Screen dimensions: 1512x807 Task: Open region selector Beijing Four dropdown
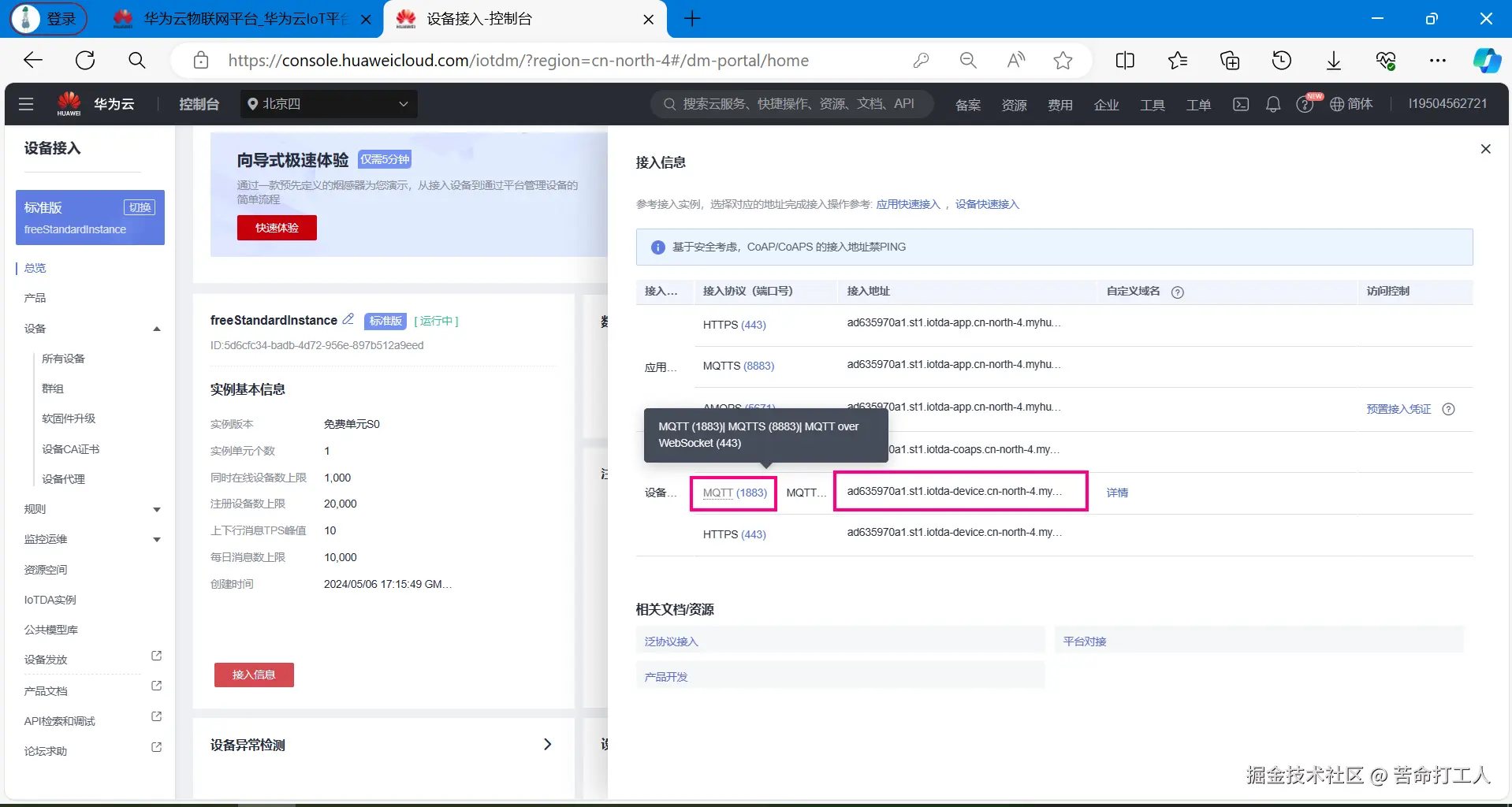click(x=329, y=104)
